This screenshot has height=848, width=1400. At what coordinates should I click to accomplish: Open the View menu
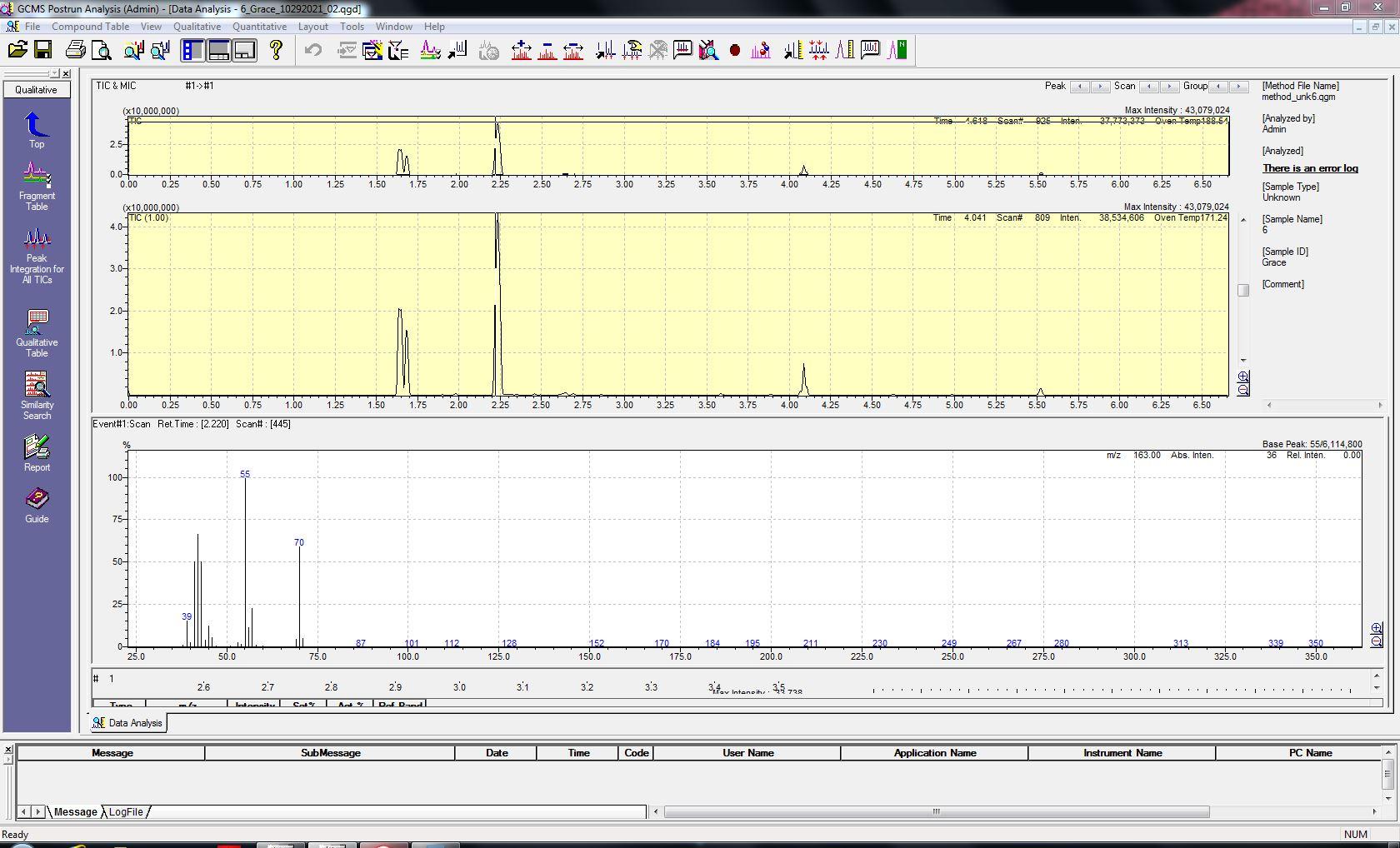coord(151,27)
